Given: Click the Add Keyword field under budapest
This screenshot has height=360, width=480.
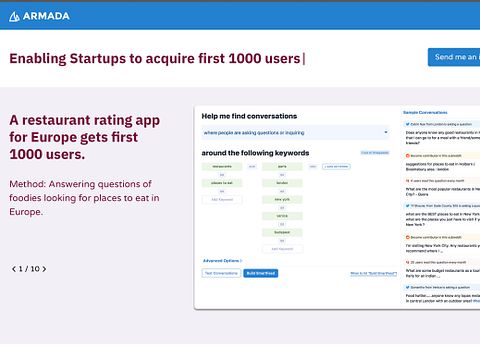Looking at the screenshot, I should (282, 249).
